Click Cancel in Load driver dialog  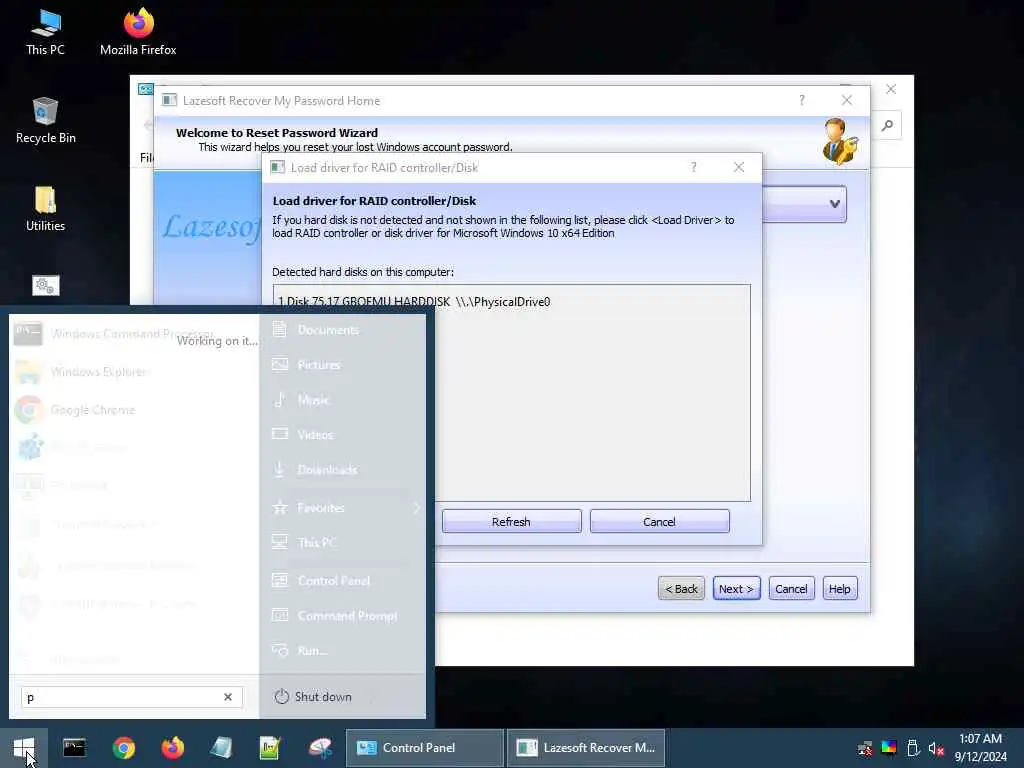coord(660,522)
